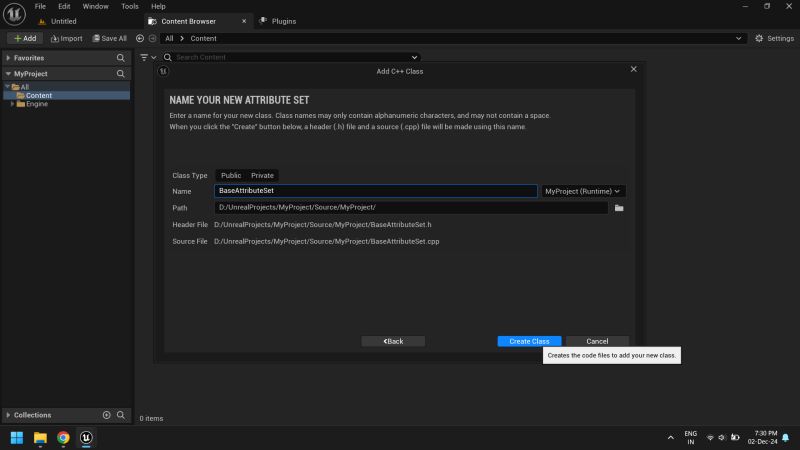800x450 pixels.
Task: Click the Content breadcrumb item
Action: tap(204, 38)
